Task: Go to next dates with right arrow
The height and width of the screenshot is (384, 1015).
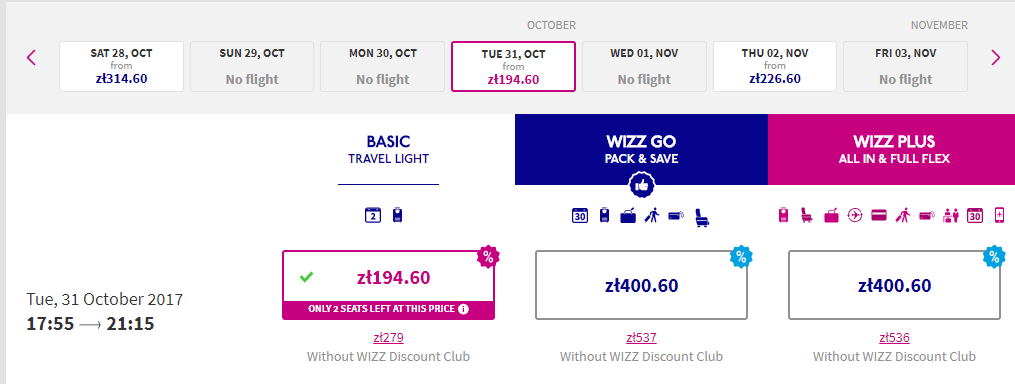Action: pyautogui.click(x=996, y=58)
